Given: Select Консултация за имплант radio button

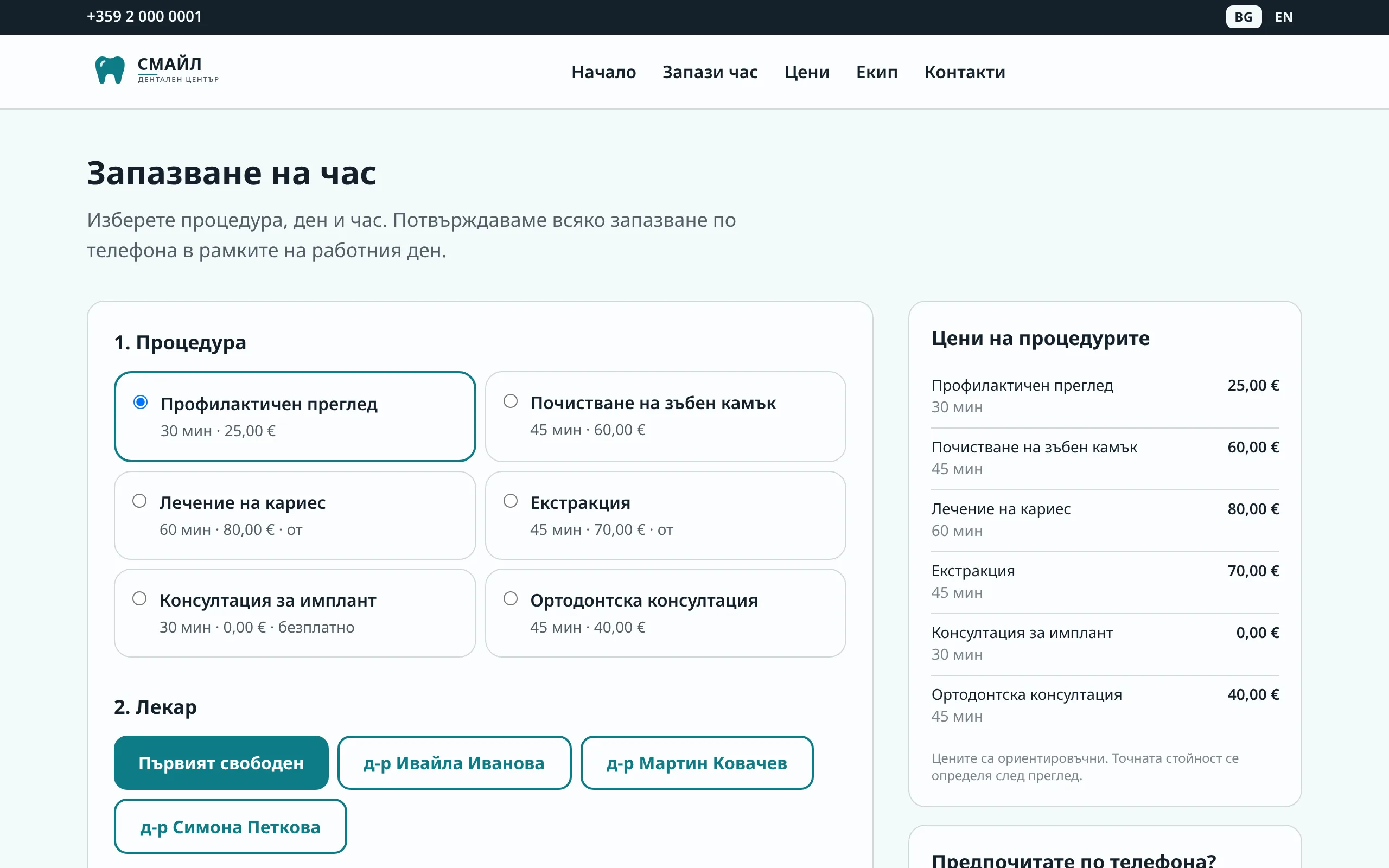Looking at the screenshot, I should click(139, 598).
